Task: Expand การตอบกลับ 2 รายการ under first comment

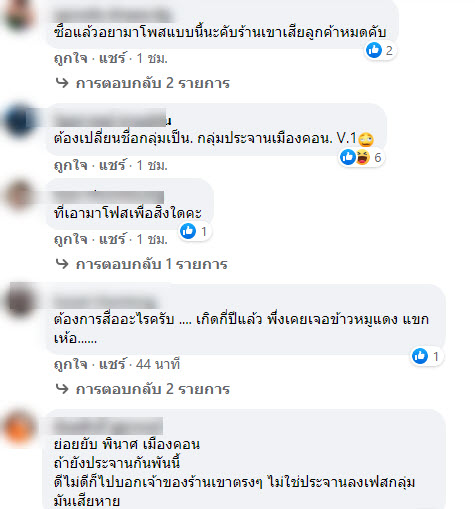Action: coord(153,83)
